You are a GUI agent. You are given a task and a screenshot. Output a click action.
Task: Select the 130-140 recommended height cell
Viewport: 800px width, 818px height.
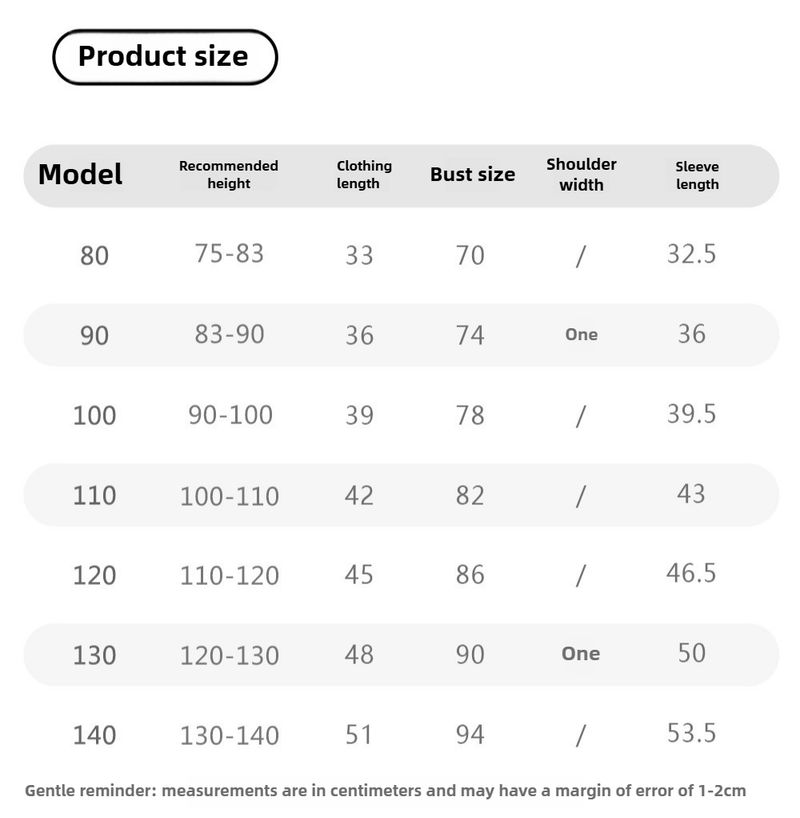click(229, 736)
